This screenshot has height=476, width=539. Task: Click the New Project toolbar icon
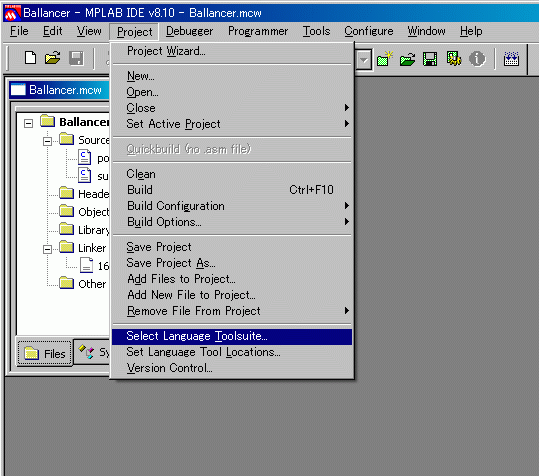click(385, 59)
